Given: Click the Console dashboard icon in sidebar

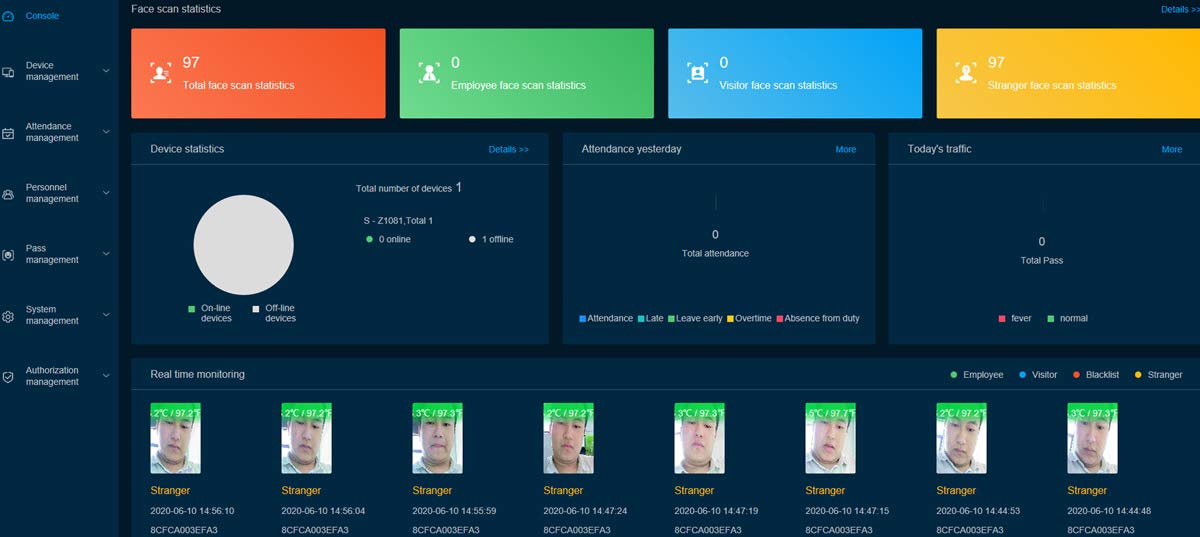Looking at the screenshot, I should [8, 16].
